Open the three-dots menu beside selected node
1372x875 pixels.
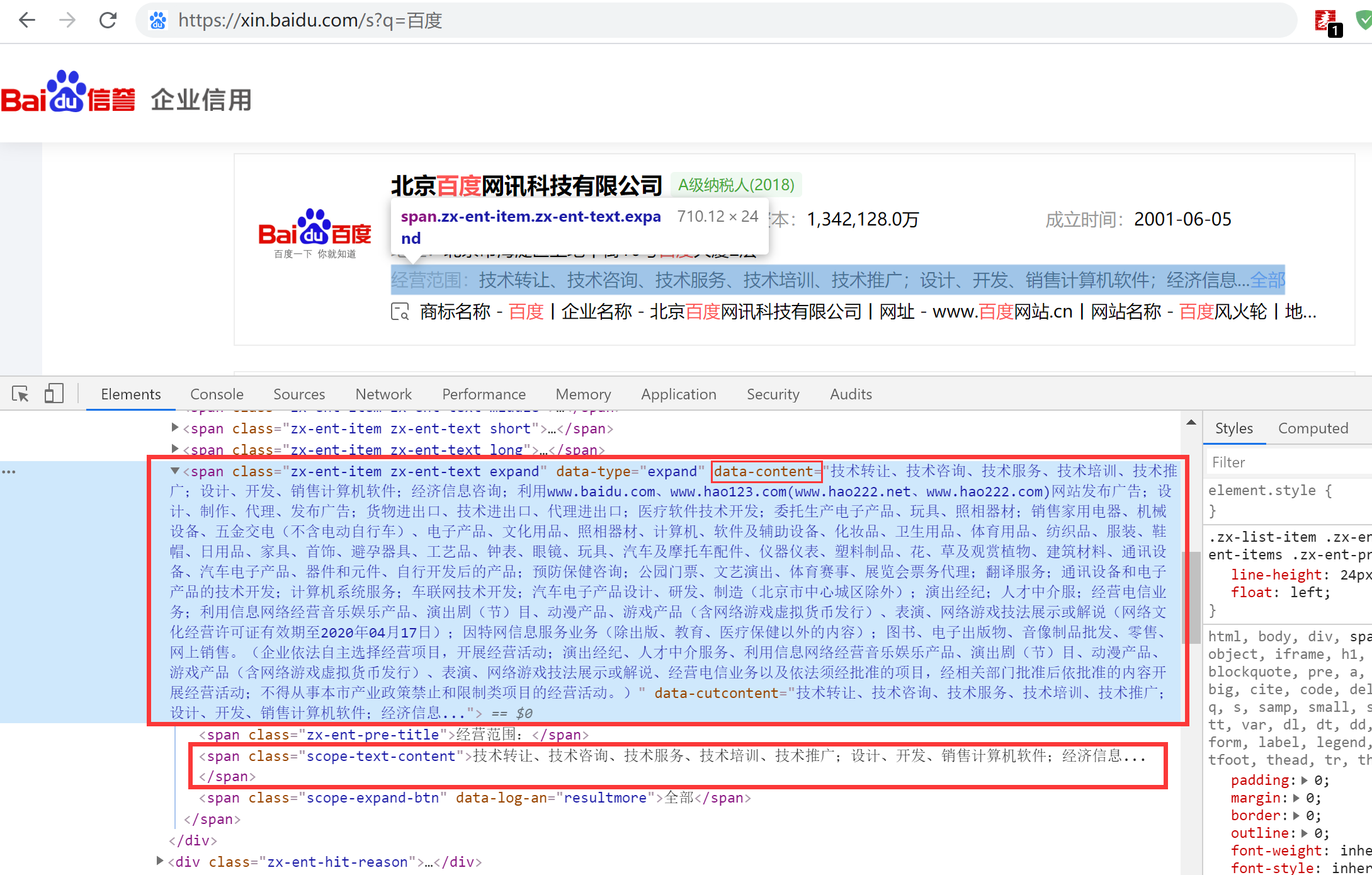pos(9,472)
